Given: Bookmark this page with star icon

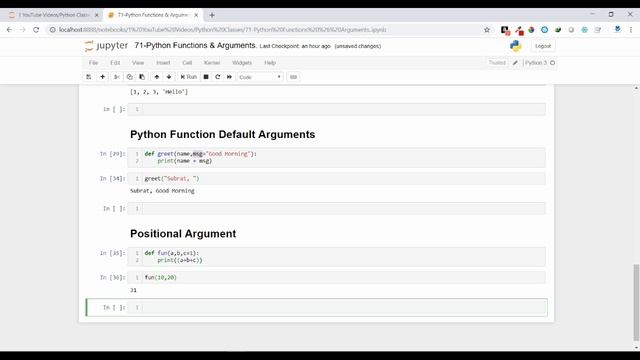Looking at the screenshot, I should pos(487,30).
